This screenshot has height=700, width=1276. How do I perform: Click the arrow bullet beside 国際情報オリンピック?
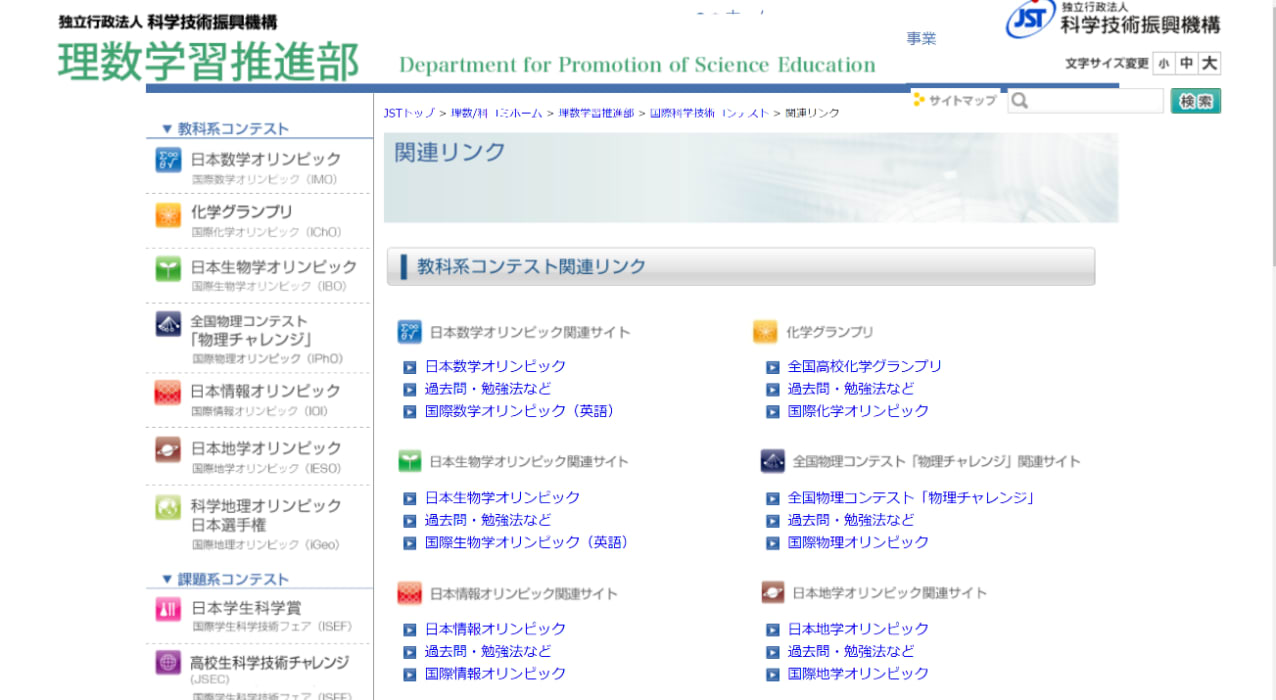click(x=410, y=674)
